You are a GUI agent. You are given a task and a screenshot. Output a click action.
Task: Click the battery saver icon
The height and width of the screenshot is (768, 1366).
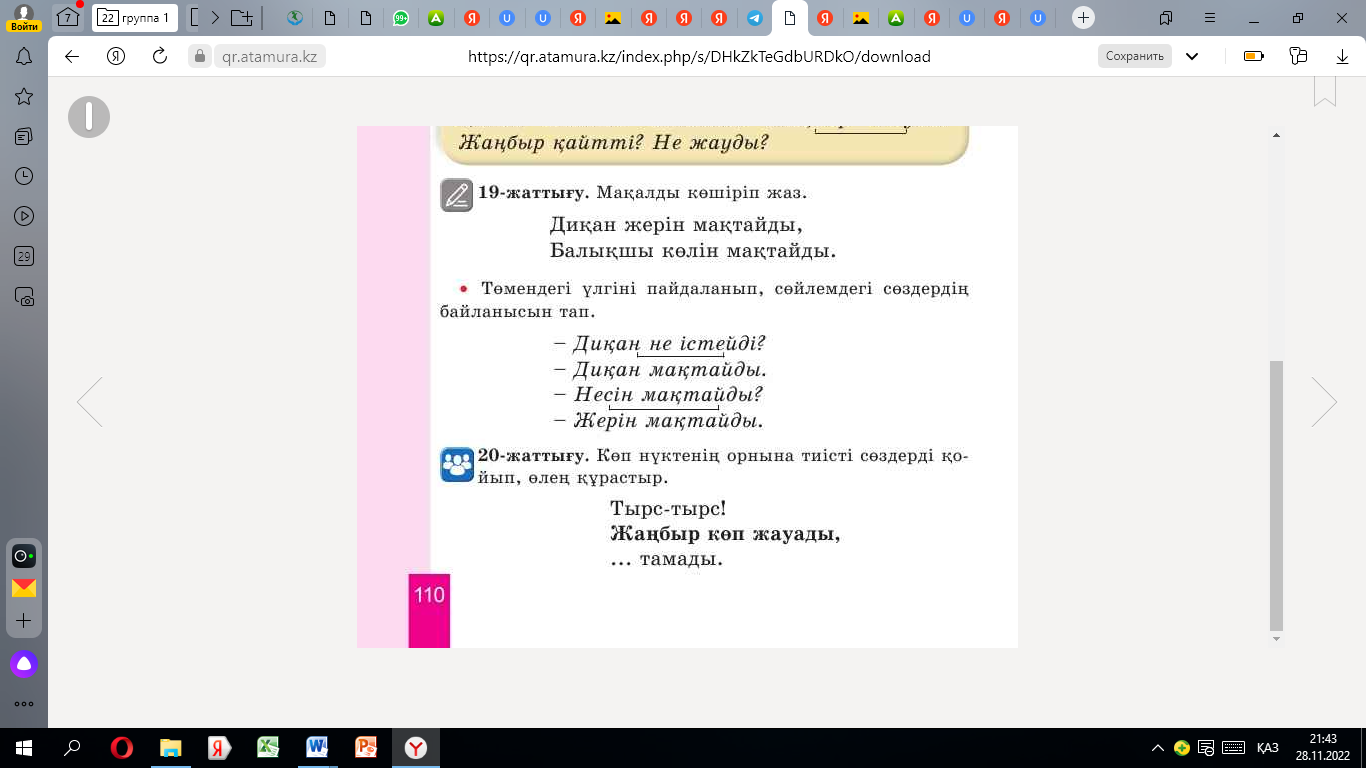pos(1254,57)
